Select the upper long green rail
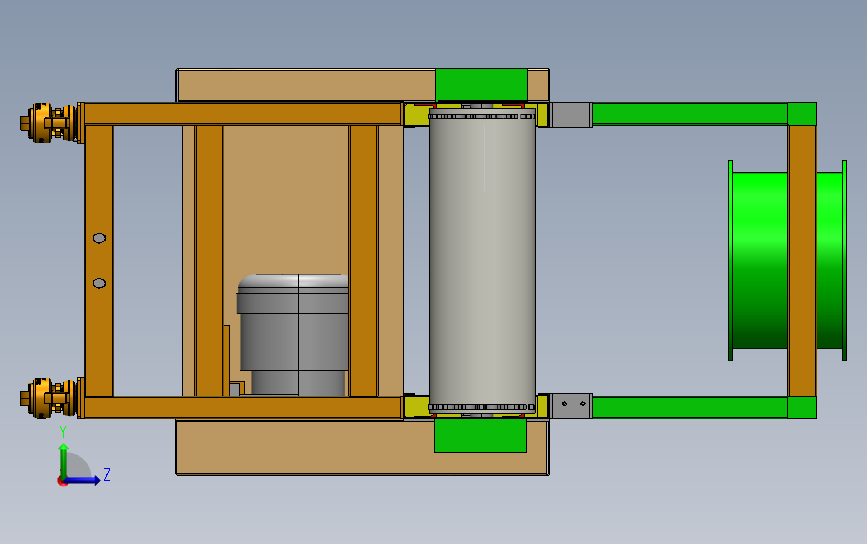 tap(690, 114)
